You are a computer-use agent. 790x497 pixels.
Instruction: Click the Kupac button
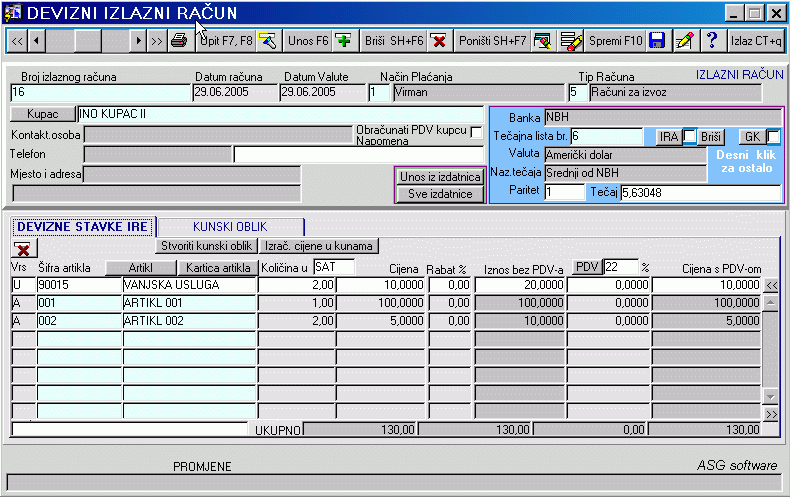[42, 114]
